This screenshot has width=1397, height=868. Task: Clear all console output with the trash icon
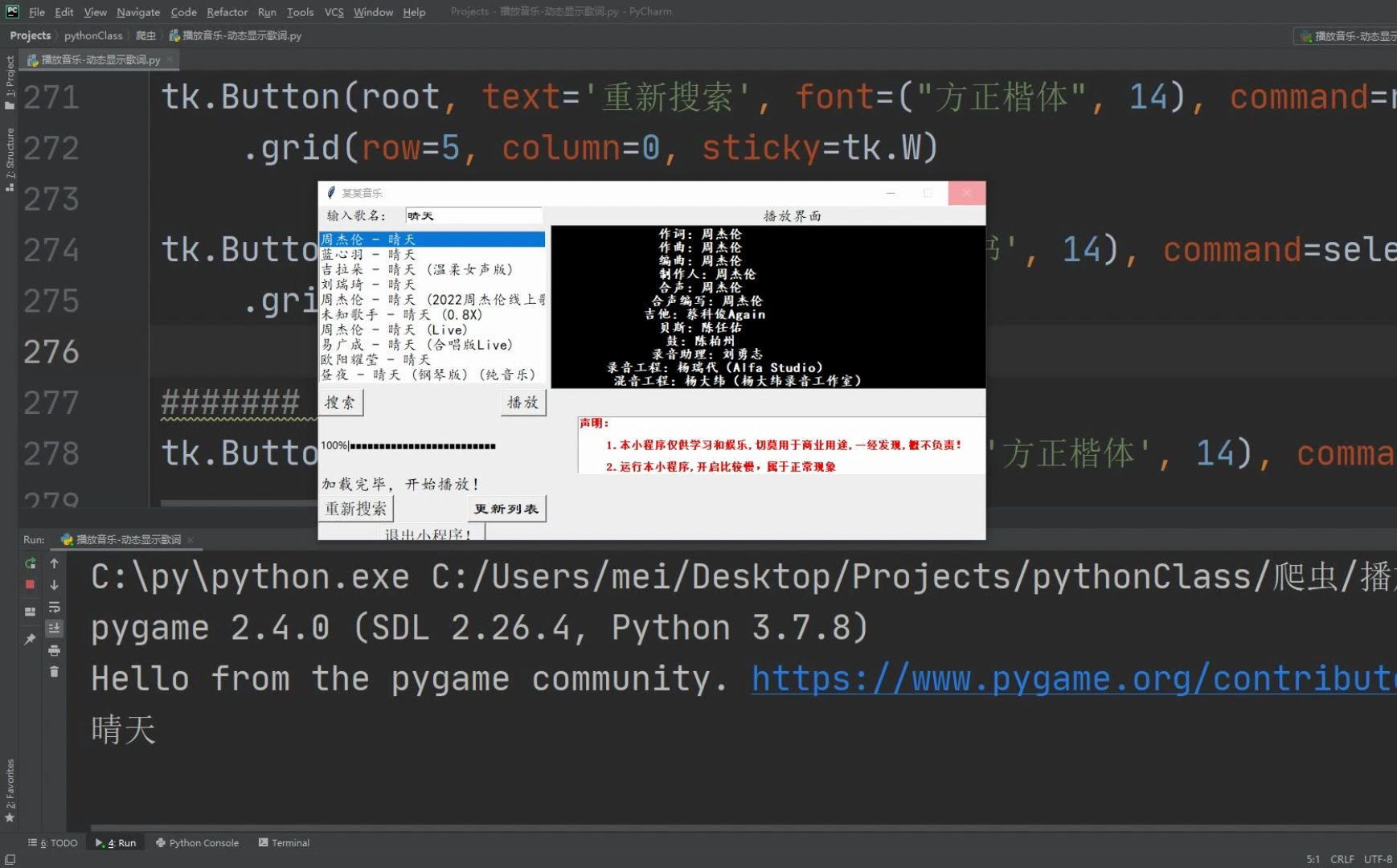54,671
